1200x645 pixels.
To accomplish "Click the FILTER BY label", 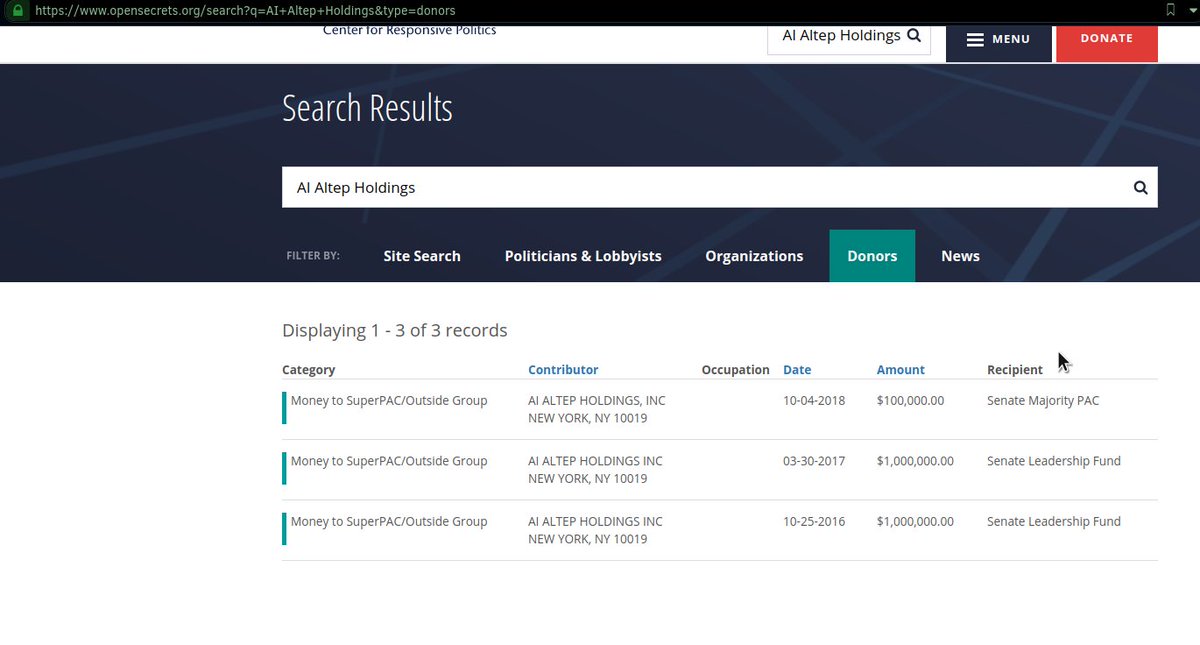I will (x=313, y=256).
